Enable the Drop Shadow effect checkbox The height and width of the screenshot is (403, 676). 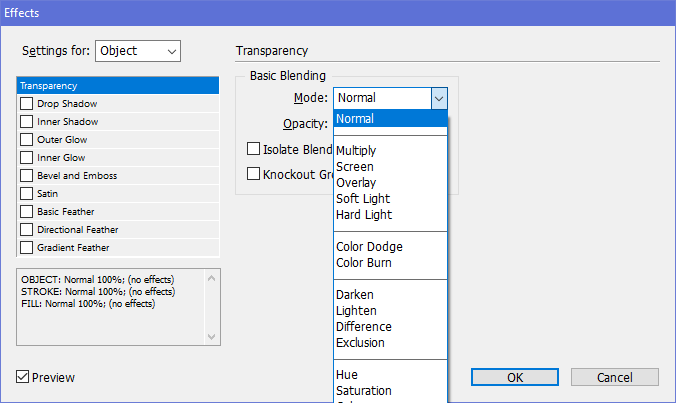click(27, 104)
